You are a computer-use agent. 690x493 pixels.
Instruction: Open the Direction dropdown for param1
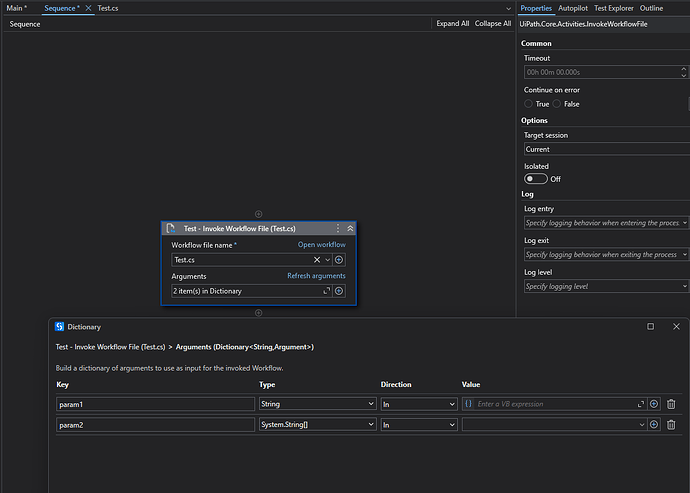tap(419, 404)
